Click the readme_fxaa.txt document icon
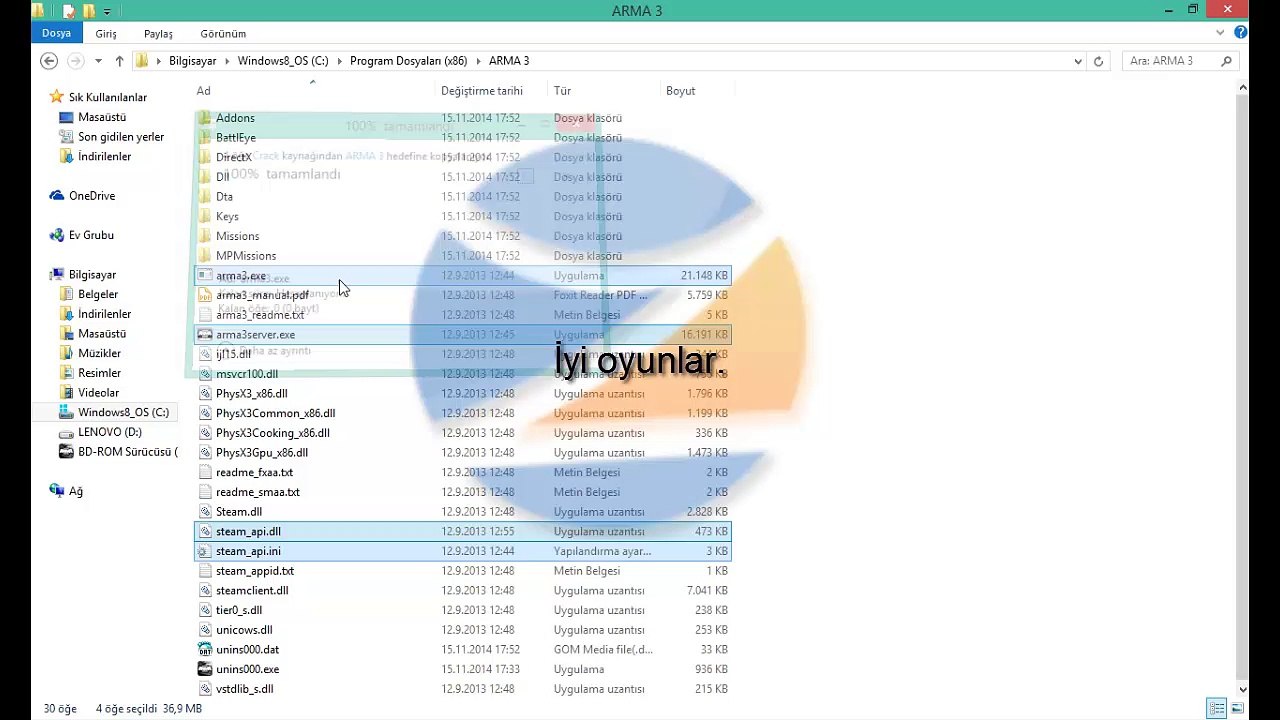The image size is (1280, 720). point(205,473)
